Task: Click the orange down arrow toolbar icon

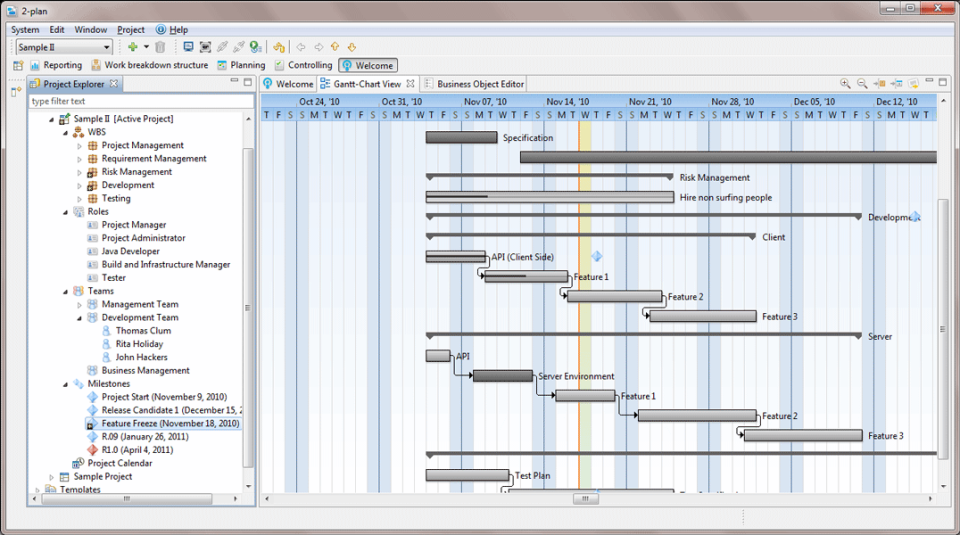Action: [351, 47]
